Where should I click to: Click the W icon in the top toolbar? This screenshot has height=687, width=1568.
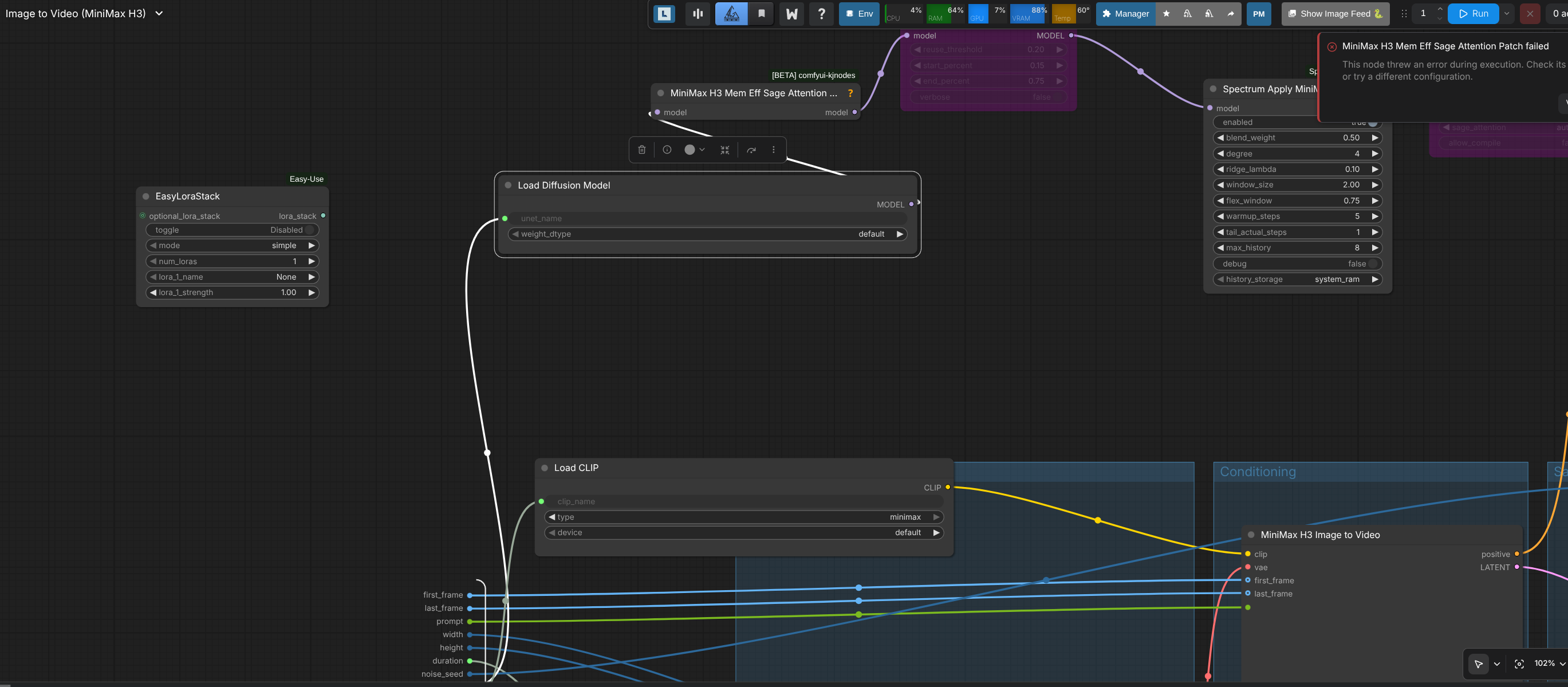[791, 13]
